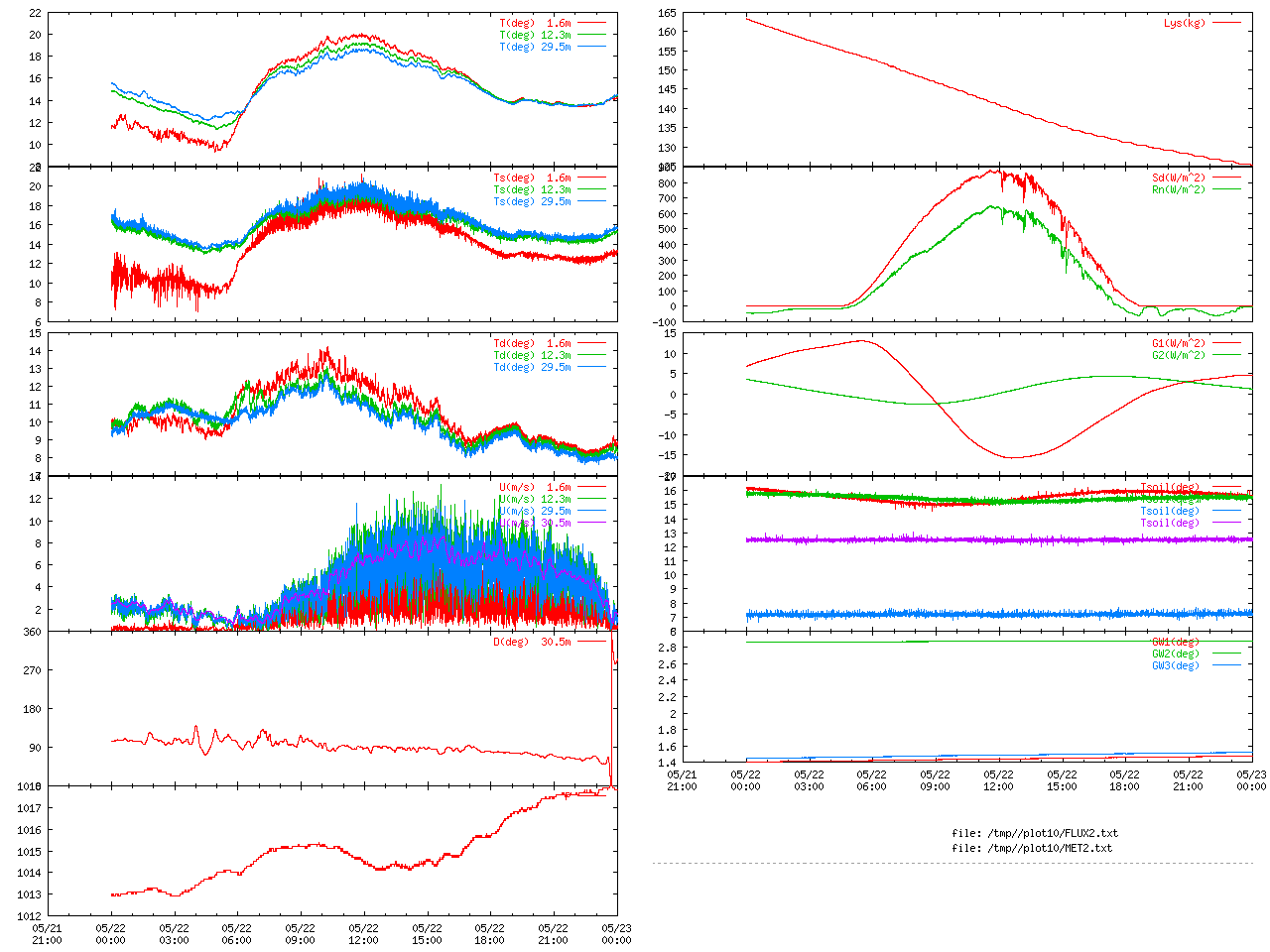Select the '05/22 18:00' tick under the right plots
Viewport: 1270px width, 952px height.
click(x=1124, y=780)
